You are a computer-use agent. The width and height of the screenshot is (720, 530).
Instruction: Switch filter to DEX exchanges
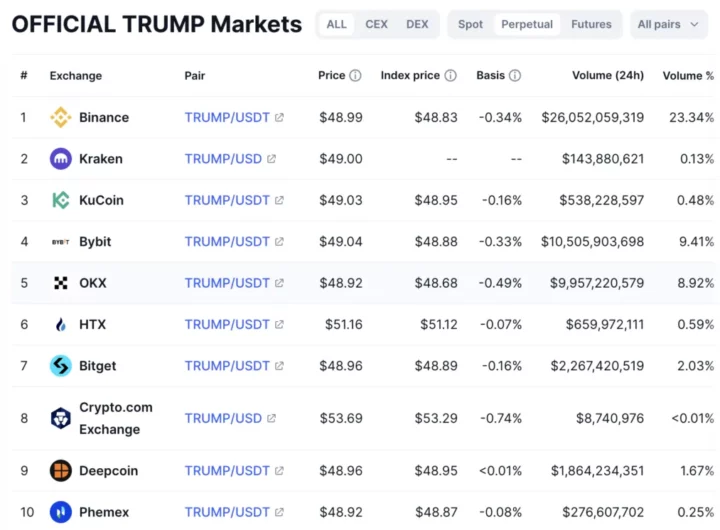point(417,24)
